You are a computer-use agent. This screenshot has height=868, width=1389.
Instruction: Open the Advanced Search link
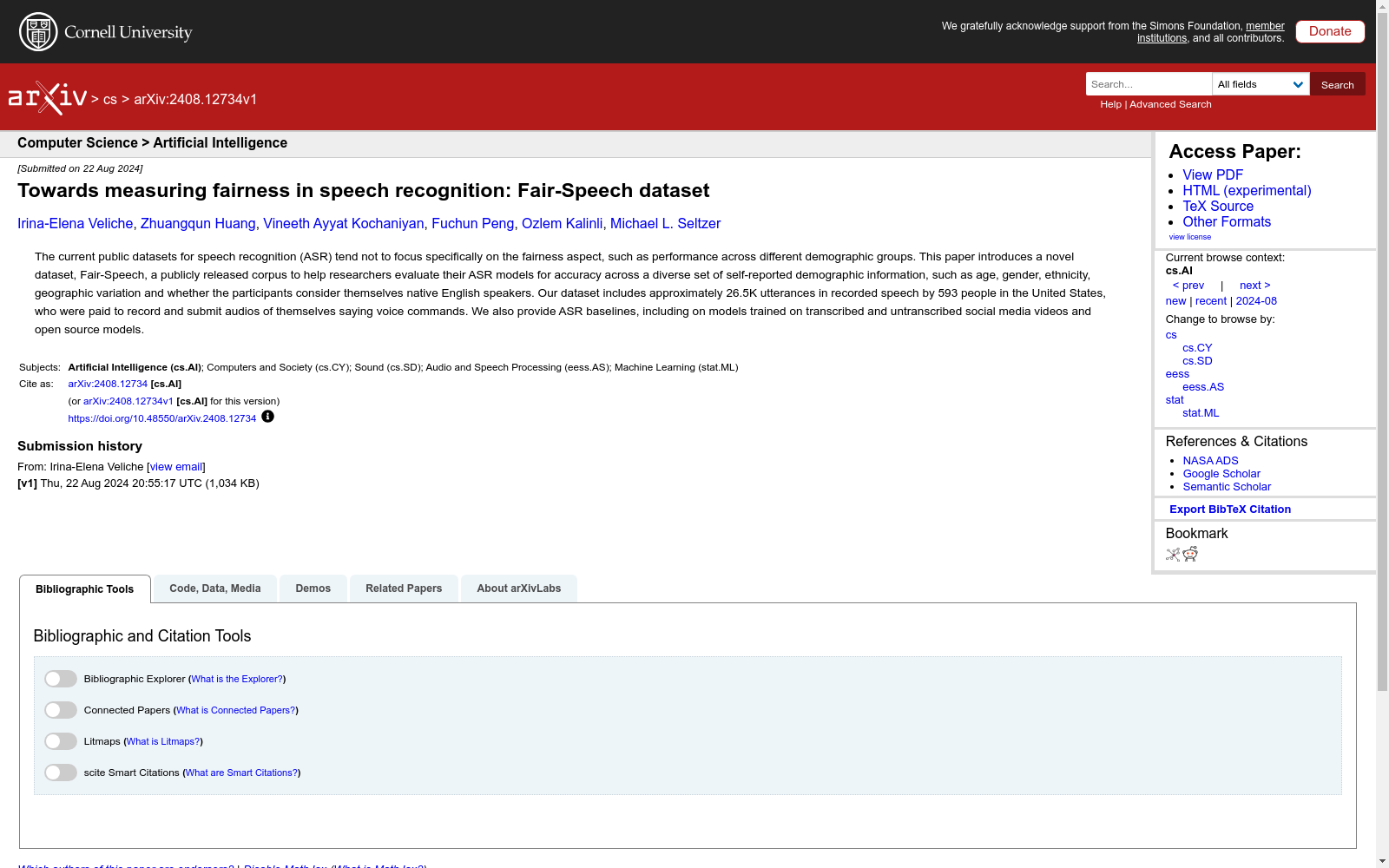pyautogui.click(x=1170, y=104)
